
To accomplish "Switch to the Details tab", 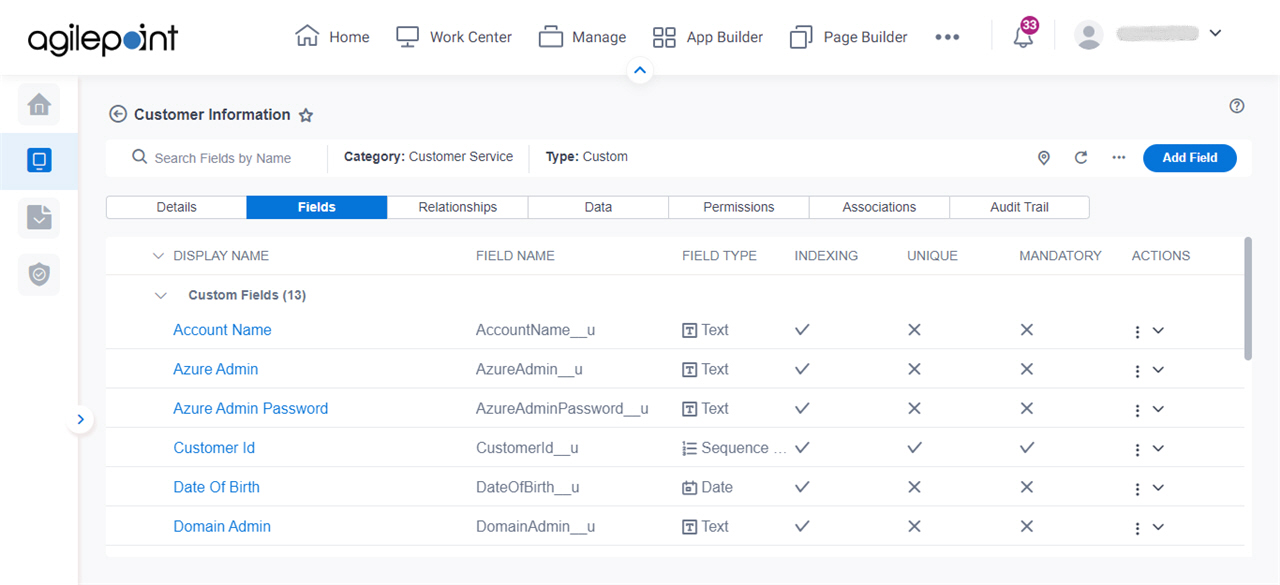I will pyautogui.click(x=176, y=207).
